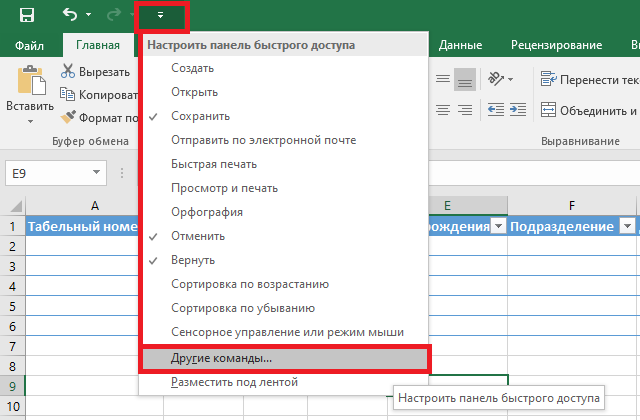Viewport: 640px width, 420px height.
Task: Toggle Сортировка по возрастанию item
Action: pos(284,284)
